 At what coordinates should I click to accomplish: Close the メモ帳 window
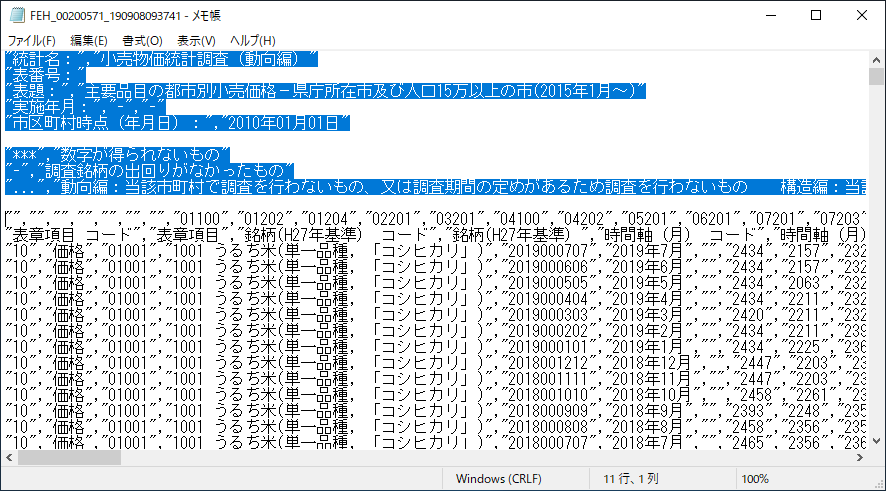[862, 16]
